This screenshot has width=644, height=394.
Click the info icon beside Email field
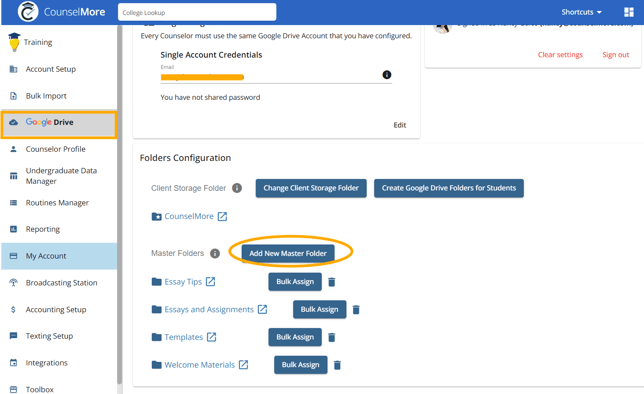point(386,75)
